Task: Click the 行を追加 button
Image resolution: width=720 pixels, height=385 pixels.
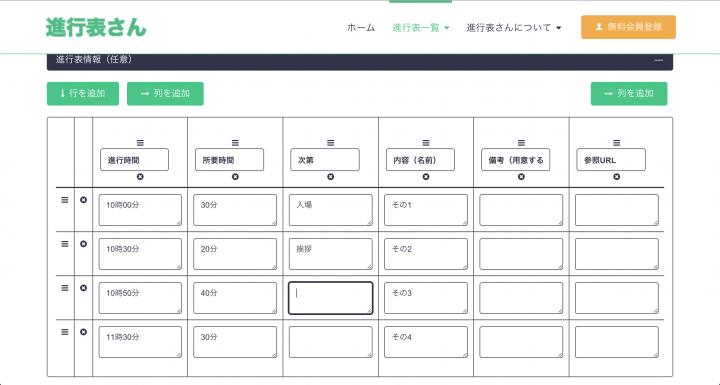Action: coord(83,94)
